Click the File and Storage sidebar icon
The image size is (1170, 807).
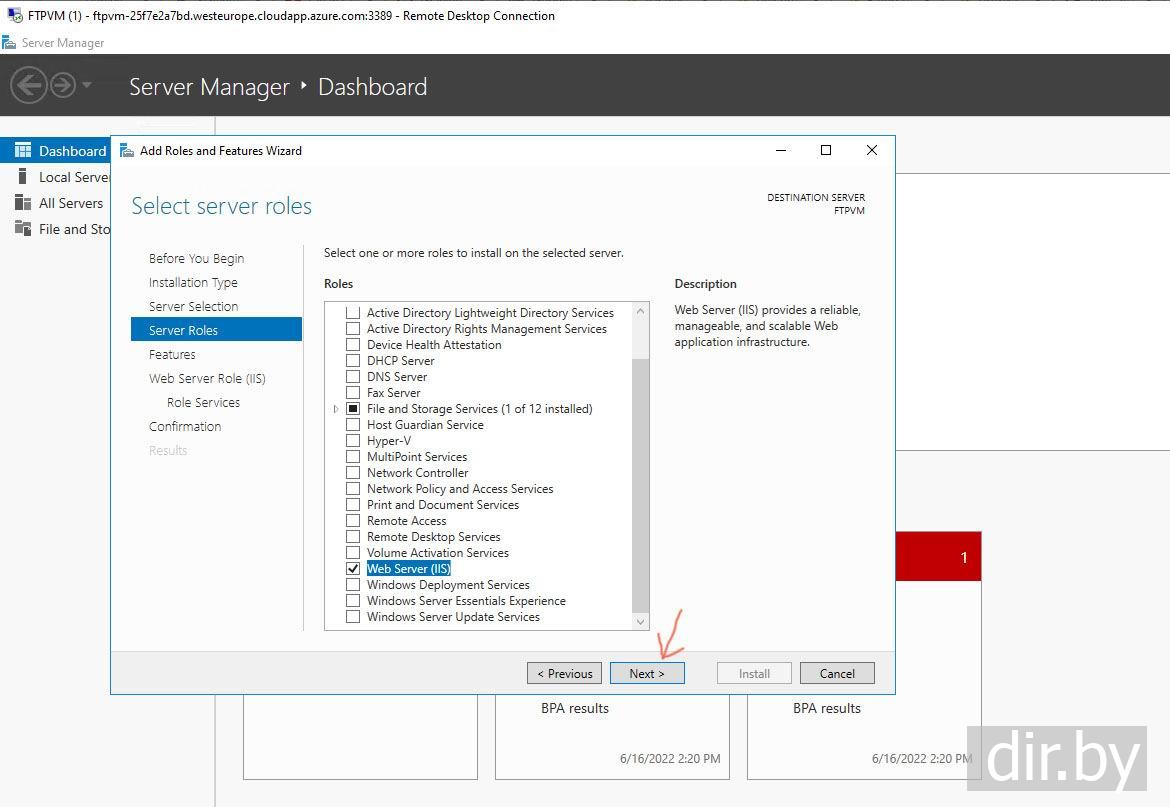pos(23,229)
